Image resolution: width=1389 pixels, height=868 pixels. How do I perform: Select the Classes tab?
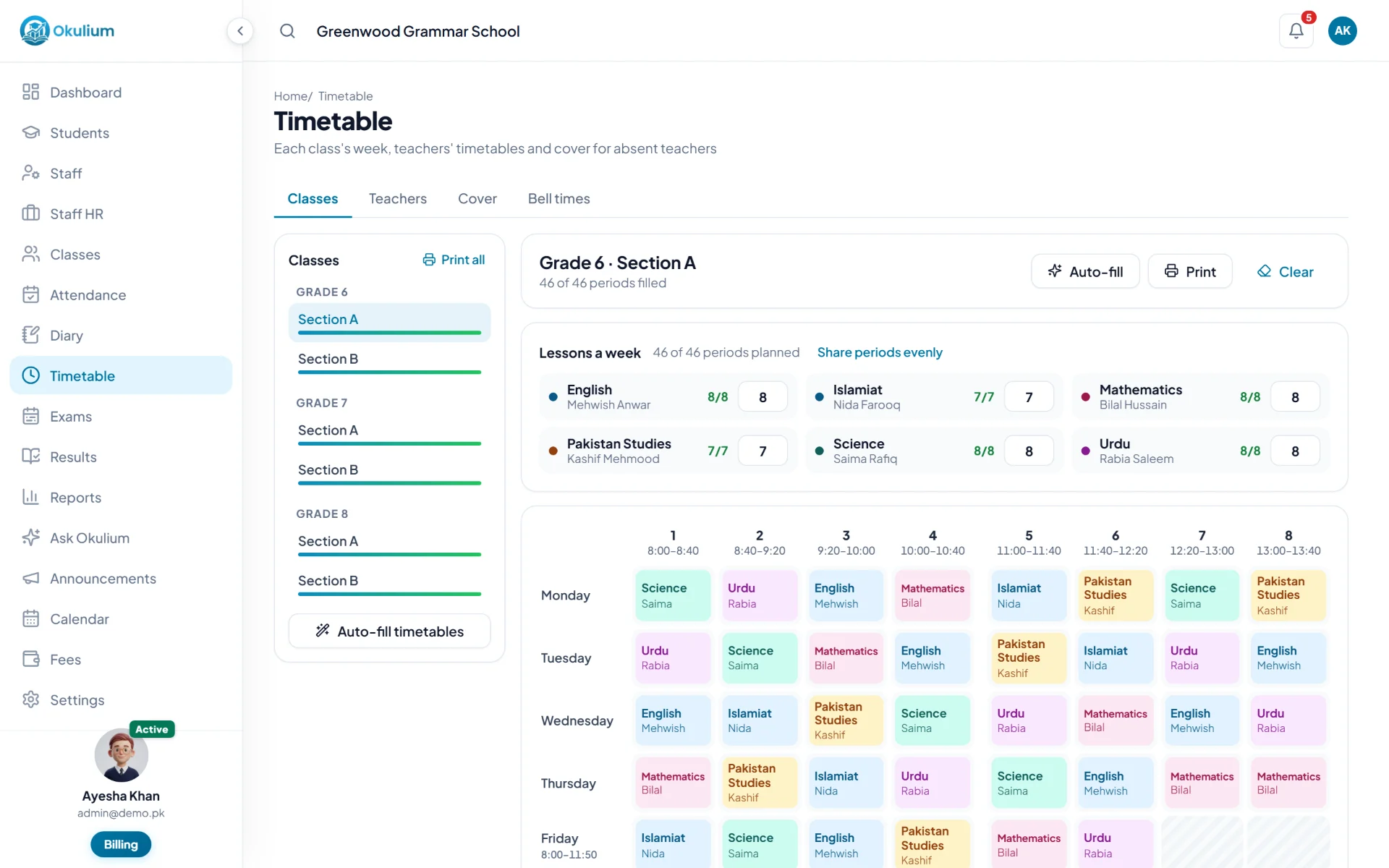coord(313,199)
